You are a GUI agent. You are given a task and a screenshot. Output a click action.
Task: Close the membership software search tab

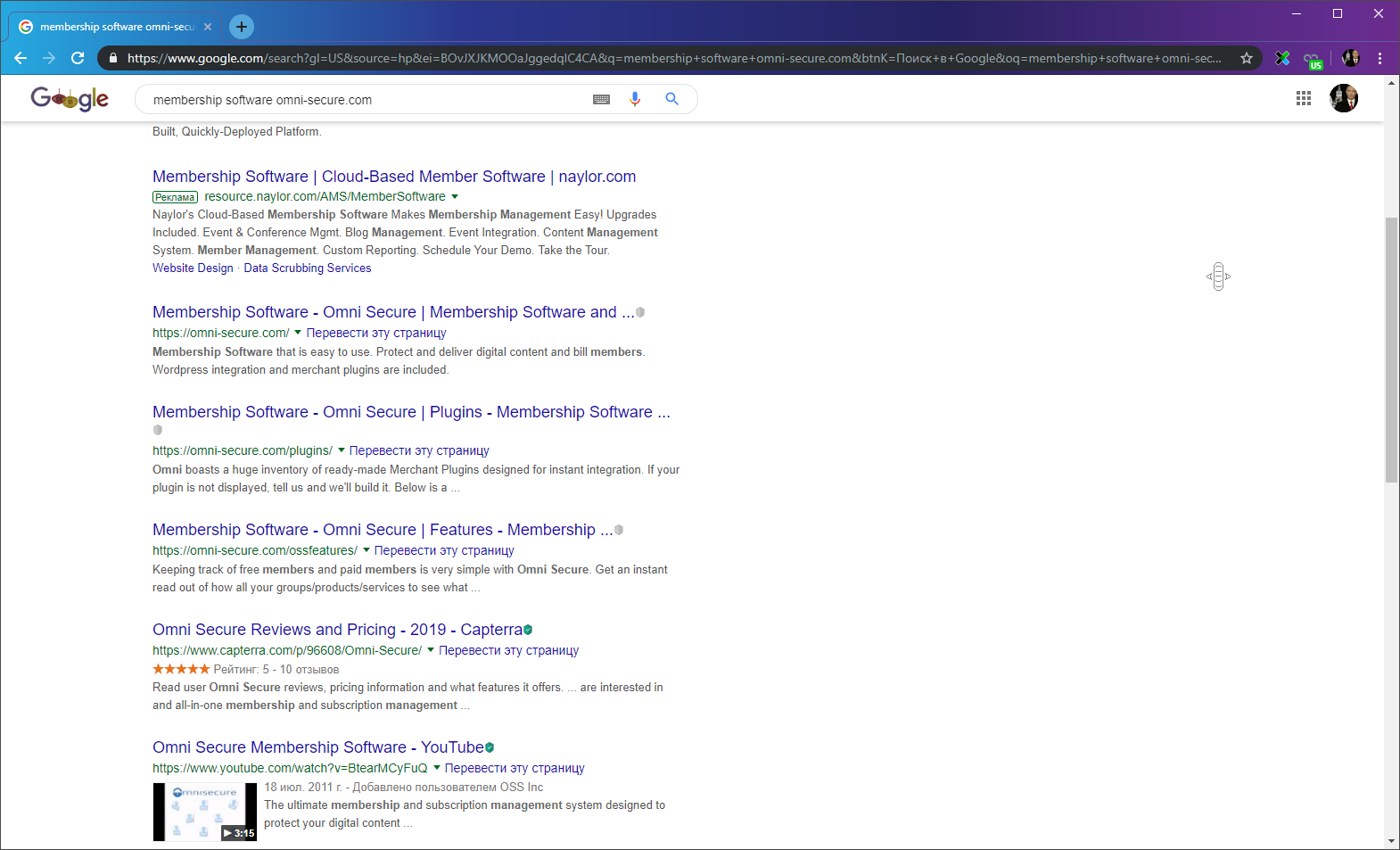[208, 27]
